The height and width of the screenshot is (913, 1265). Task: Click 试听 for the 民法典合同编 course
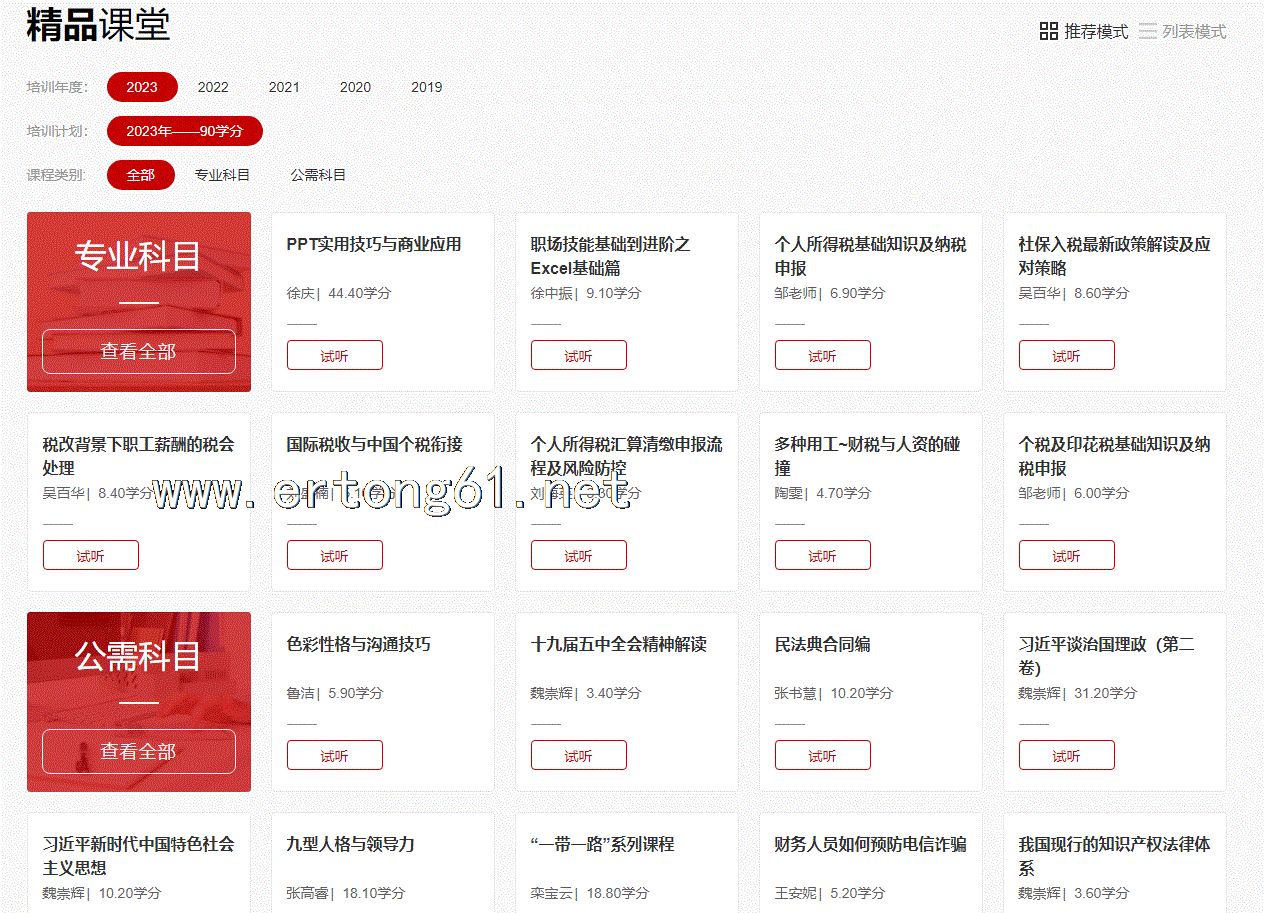[x=822, y=756]
